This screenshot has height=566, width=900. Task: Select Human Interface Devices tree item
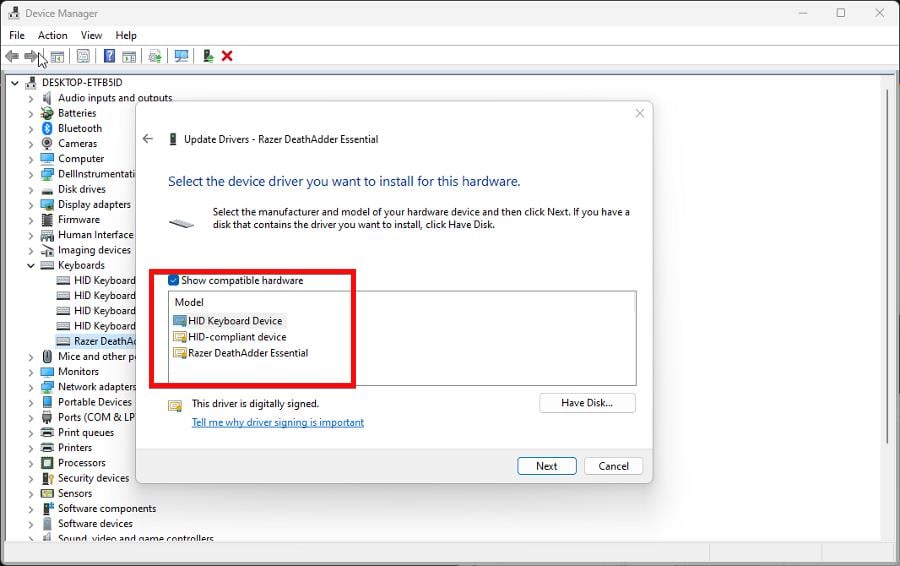(x=96, y=235)
